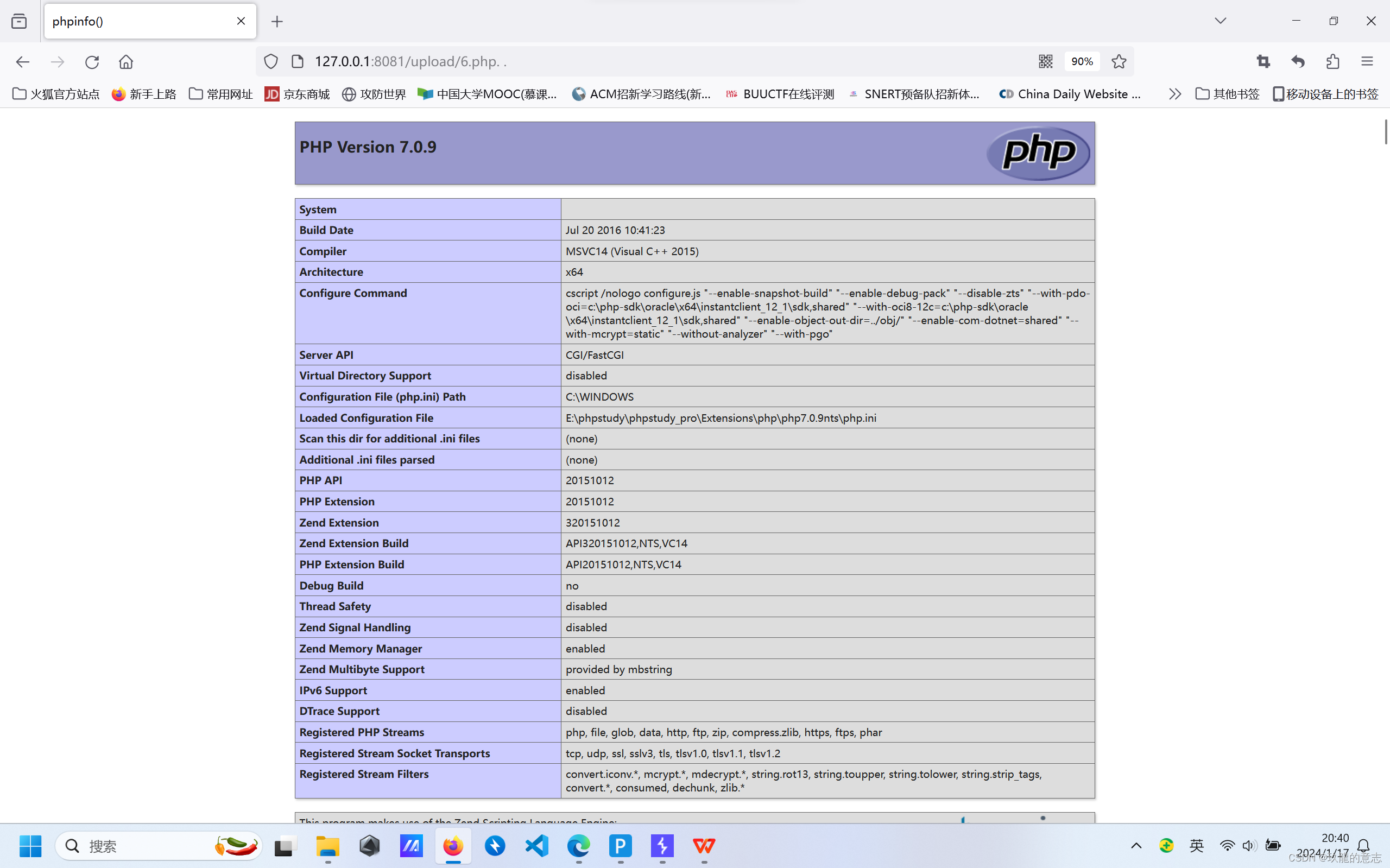The image size is (1390, 868).
Task: Open 攻防世界 bookmark
Action: point(374,93)
